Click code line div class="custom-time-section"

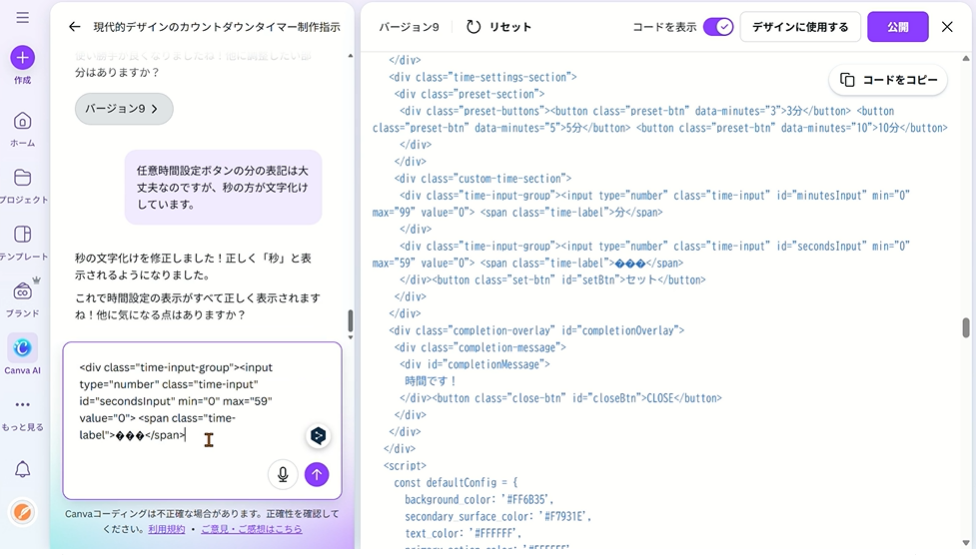(x=482, y=179)
